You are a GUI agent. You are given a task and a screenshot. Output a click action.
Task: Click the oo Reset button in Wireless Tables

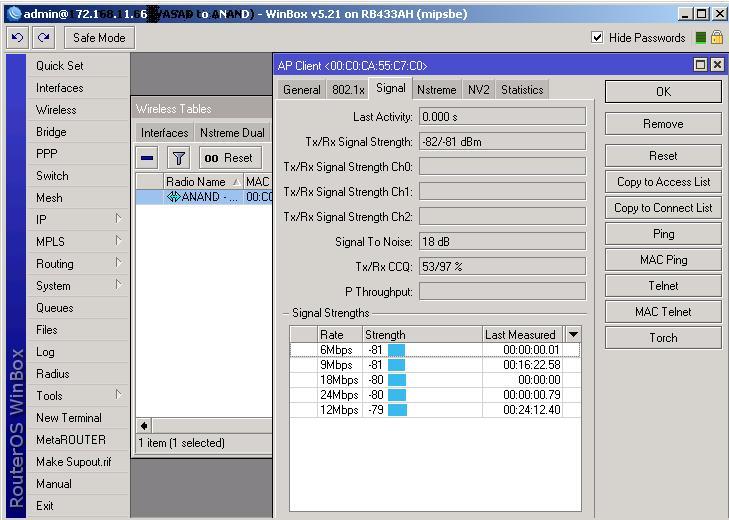pos(230,158)
